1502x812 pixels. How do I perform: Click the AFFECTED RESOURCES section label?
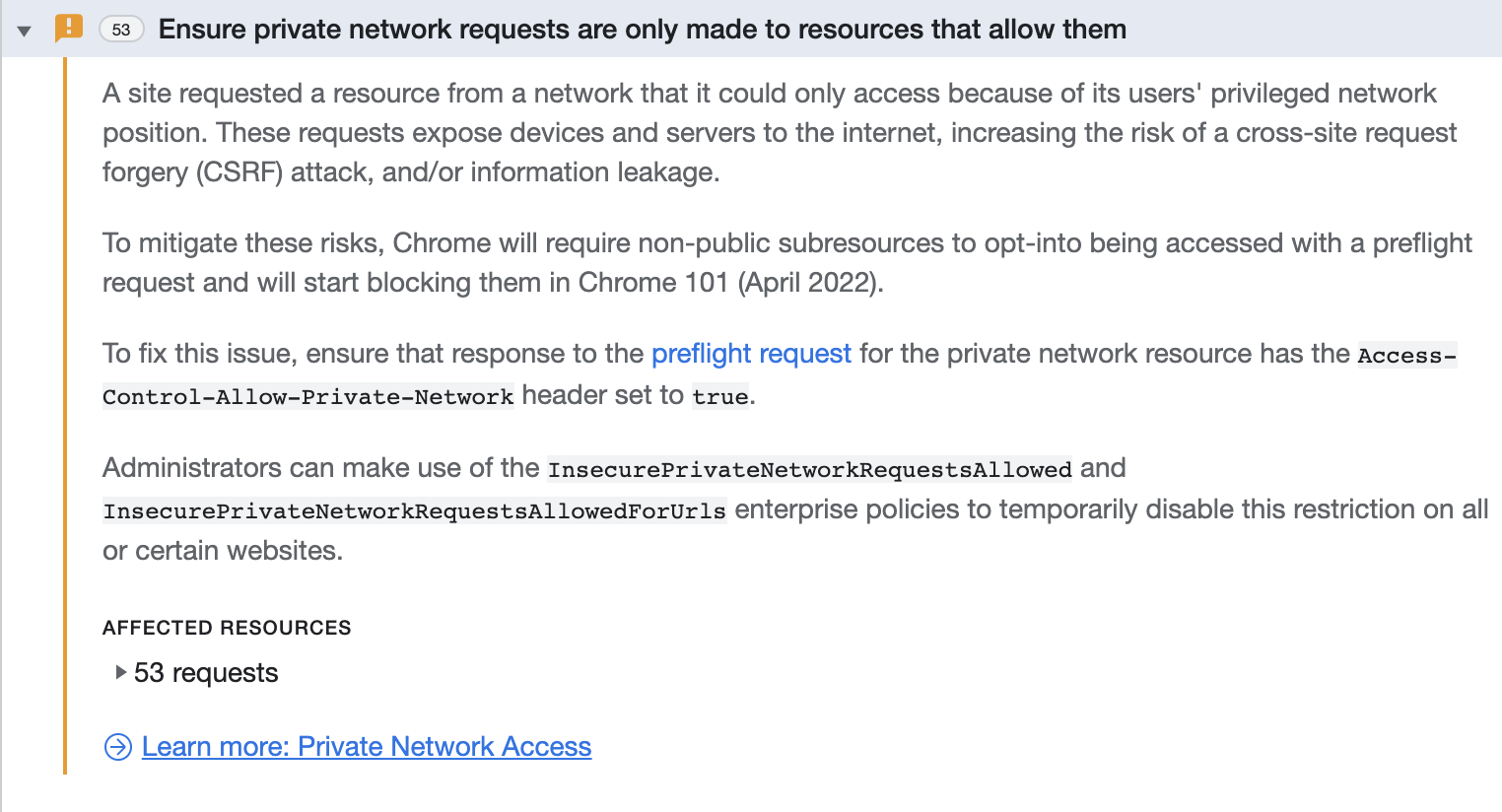click(x=226, y=627)
